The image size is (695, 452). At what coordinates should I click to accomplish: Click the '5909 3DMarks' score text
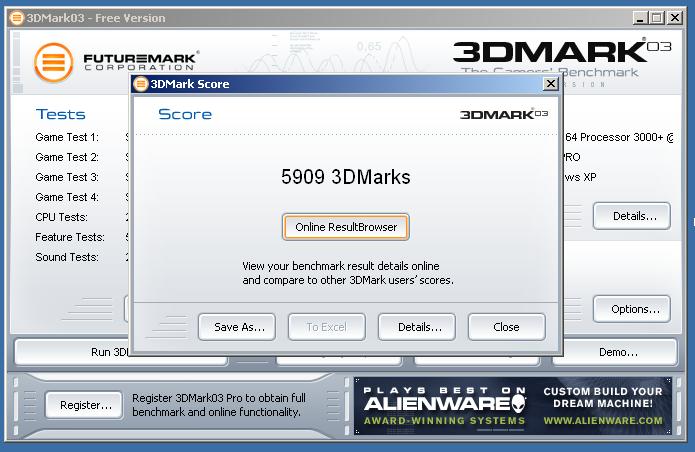pos(346,177)
